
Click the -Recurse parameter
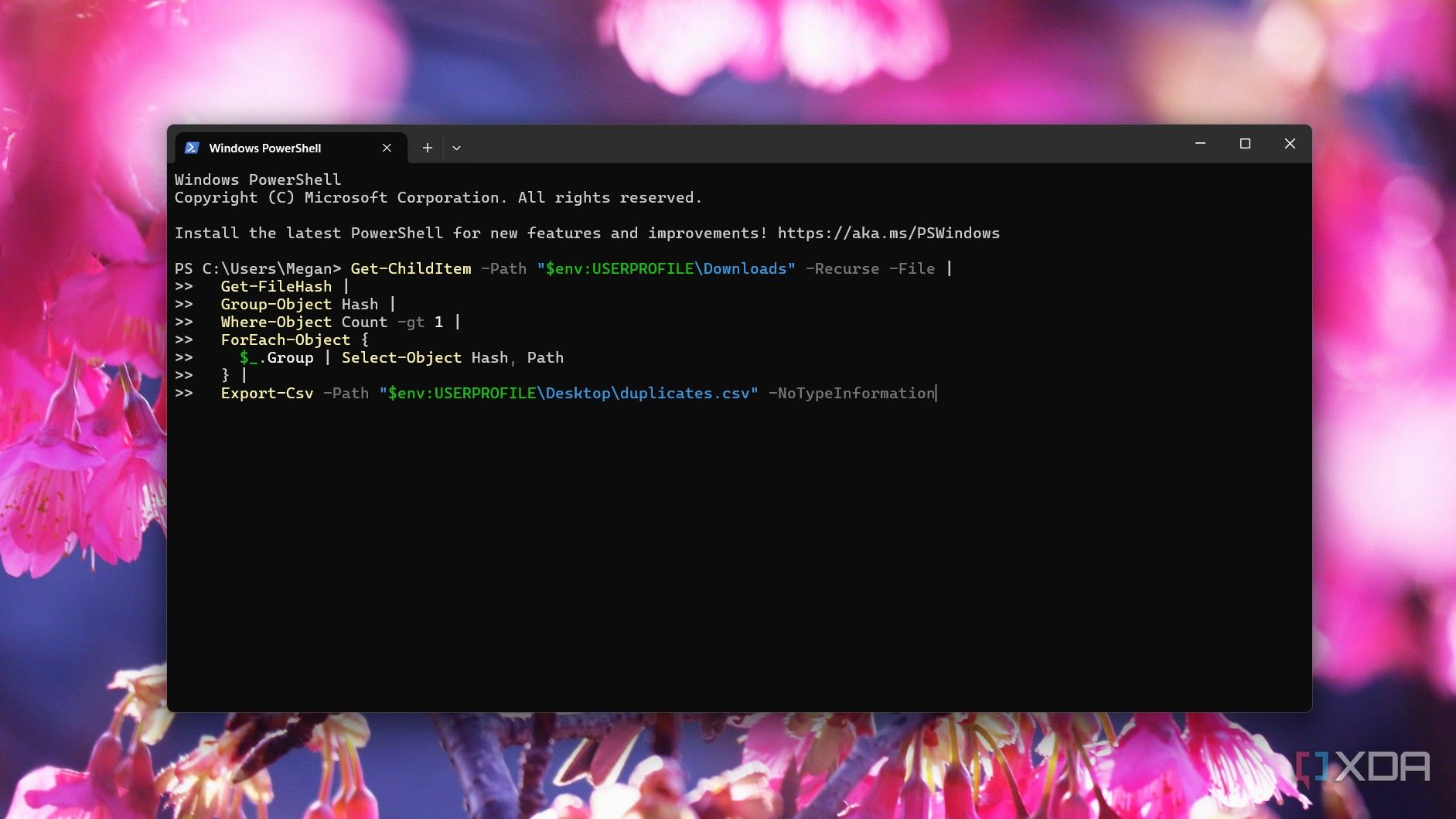[842, 268]
